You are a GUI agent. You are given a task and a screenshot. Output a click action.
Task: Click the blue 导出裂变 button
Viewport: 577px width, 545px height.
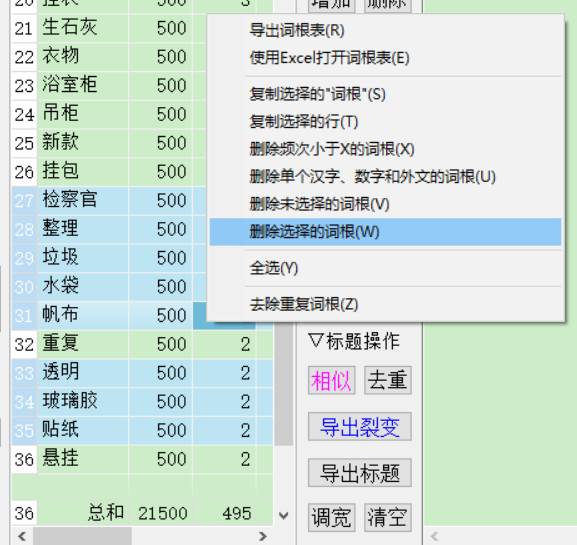[x=360, y=427]
